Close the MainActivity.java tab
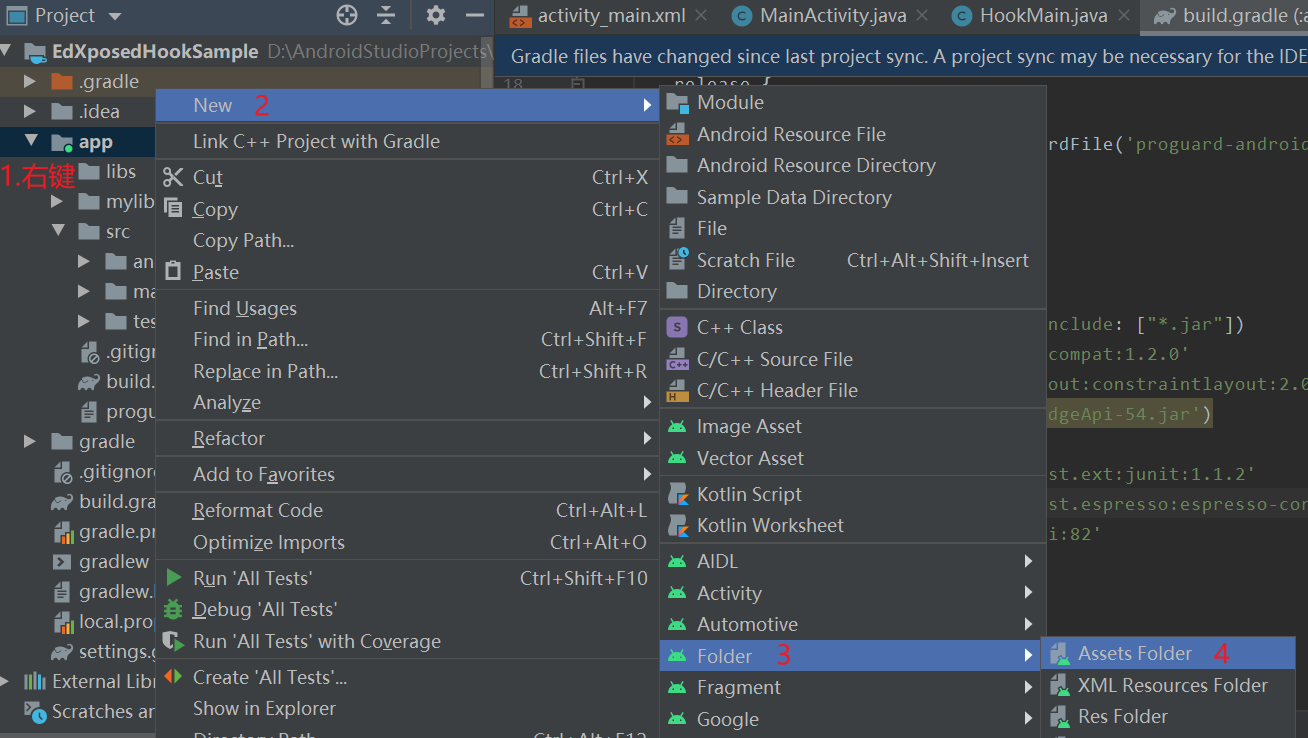 click(x=920, y=15)
